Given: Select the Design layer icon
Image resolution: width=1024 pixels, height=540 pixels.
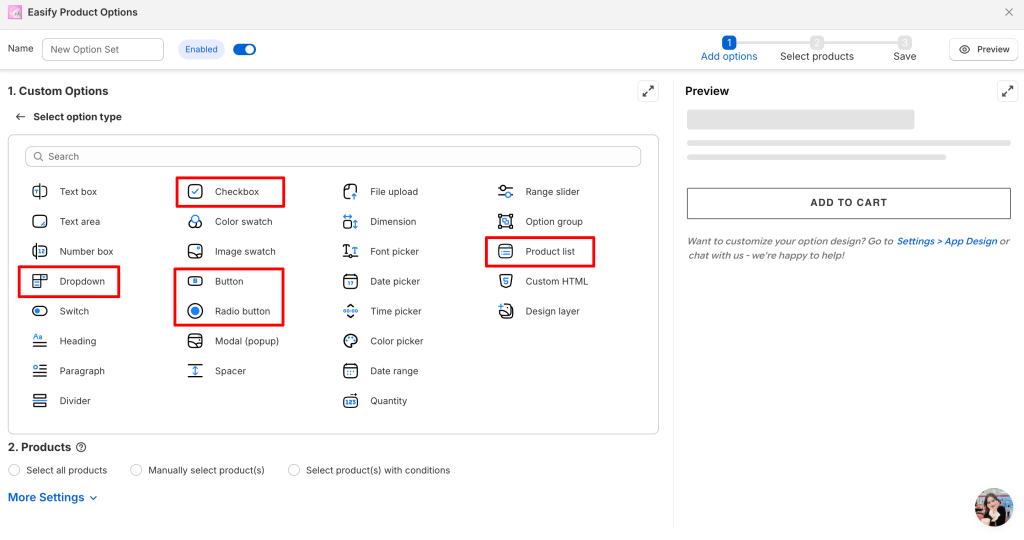Looking at the screenshot, I should click(x=505, y=312).
